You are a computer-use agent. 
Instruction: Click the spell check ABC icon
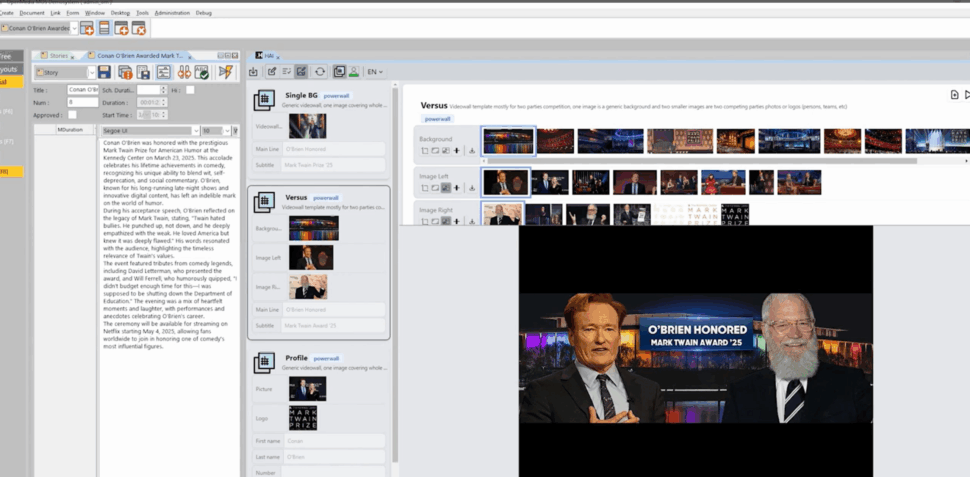tap(203, 72)
